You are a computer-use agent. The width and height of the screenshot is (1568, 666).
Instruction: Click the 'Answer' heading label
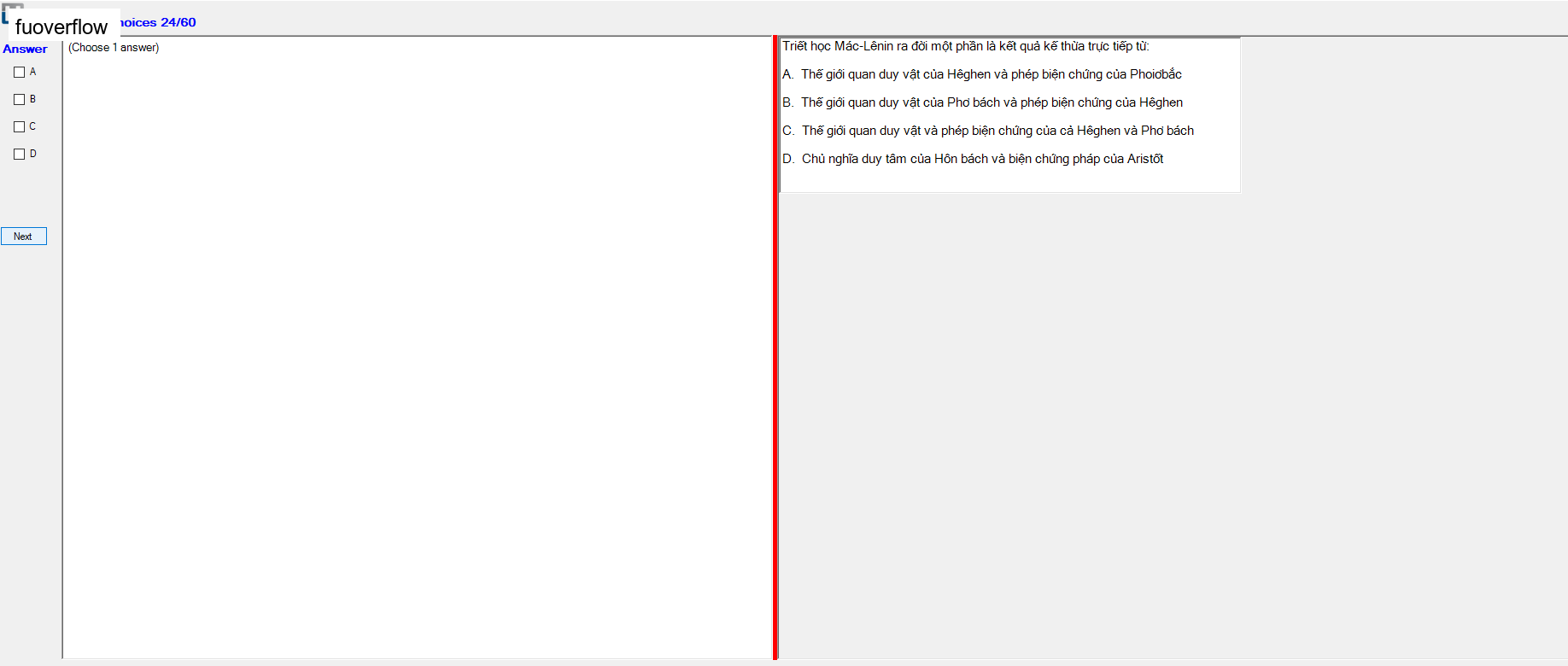coord(25,49)
